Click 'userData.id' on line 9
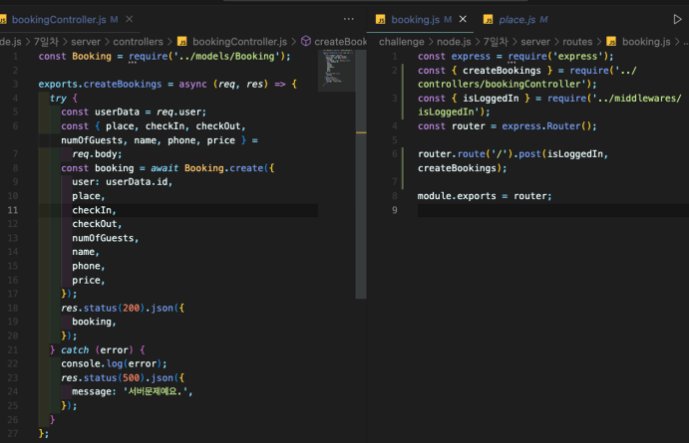Viewport: 689px width, 443px height. coord(137,182)
